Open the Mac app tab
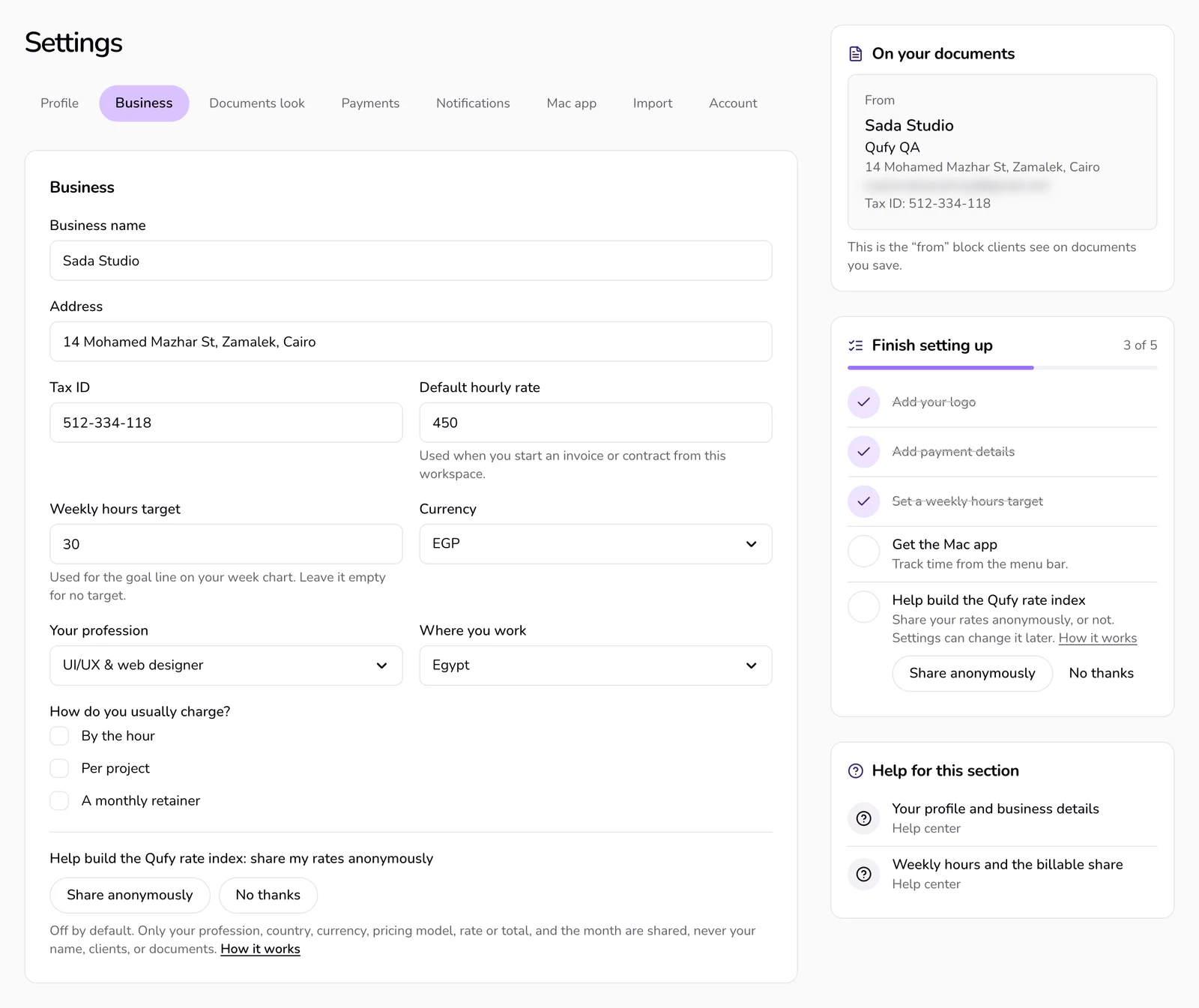 coord(572,103)
